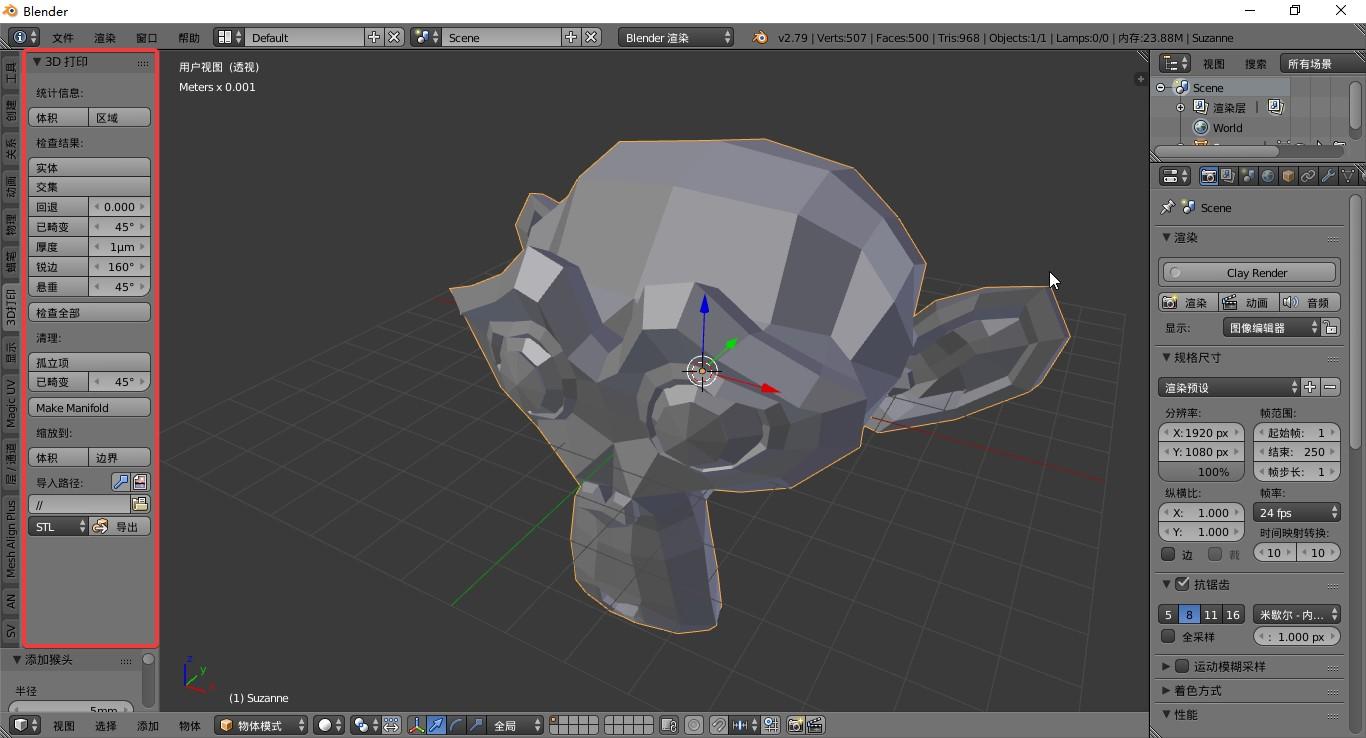The image size is (1366, 738).
Task: Collapse Scene node in outliner
Action: [1161, 87]
